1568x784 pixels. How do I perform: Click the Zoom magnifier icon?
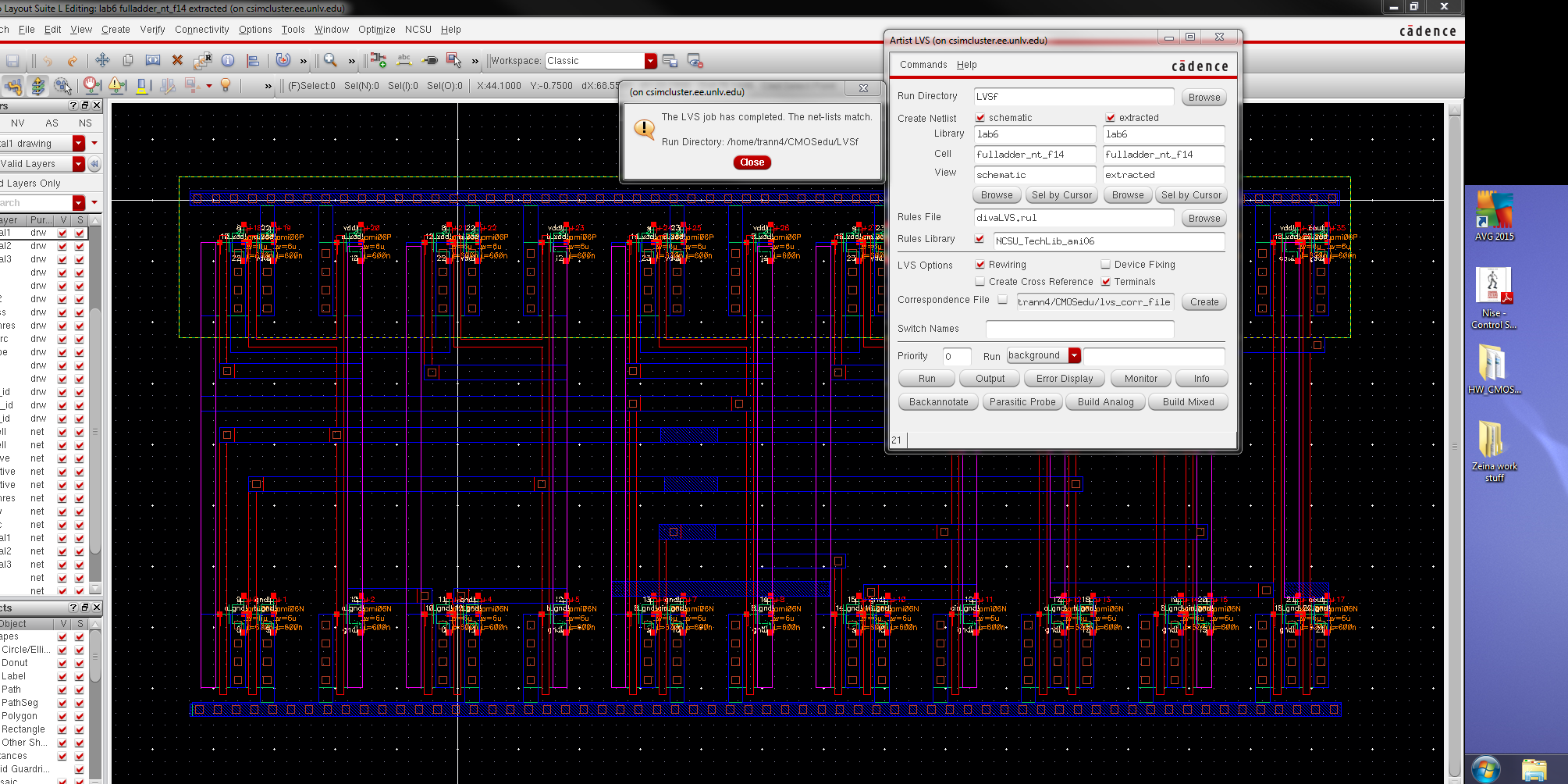330,60
